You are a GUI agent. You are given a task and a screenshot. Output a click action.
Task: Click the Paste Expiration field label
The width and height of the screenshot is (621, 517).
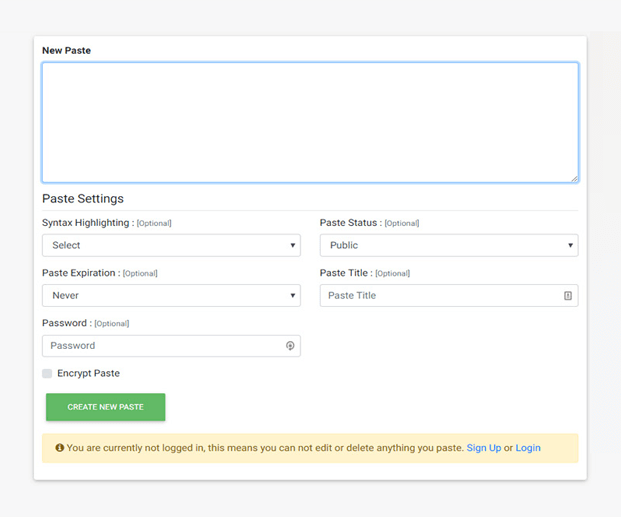coord(80,273)
